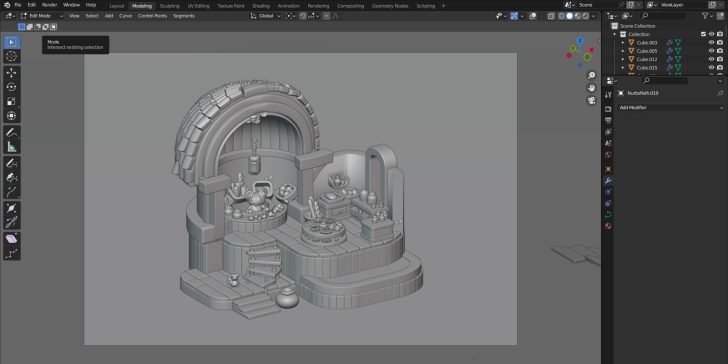Expand the Cube.003 tree item
The image size is (728, 364).
click(623, 42)
